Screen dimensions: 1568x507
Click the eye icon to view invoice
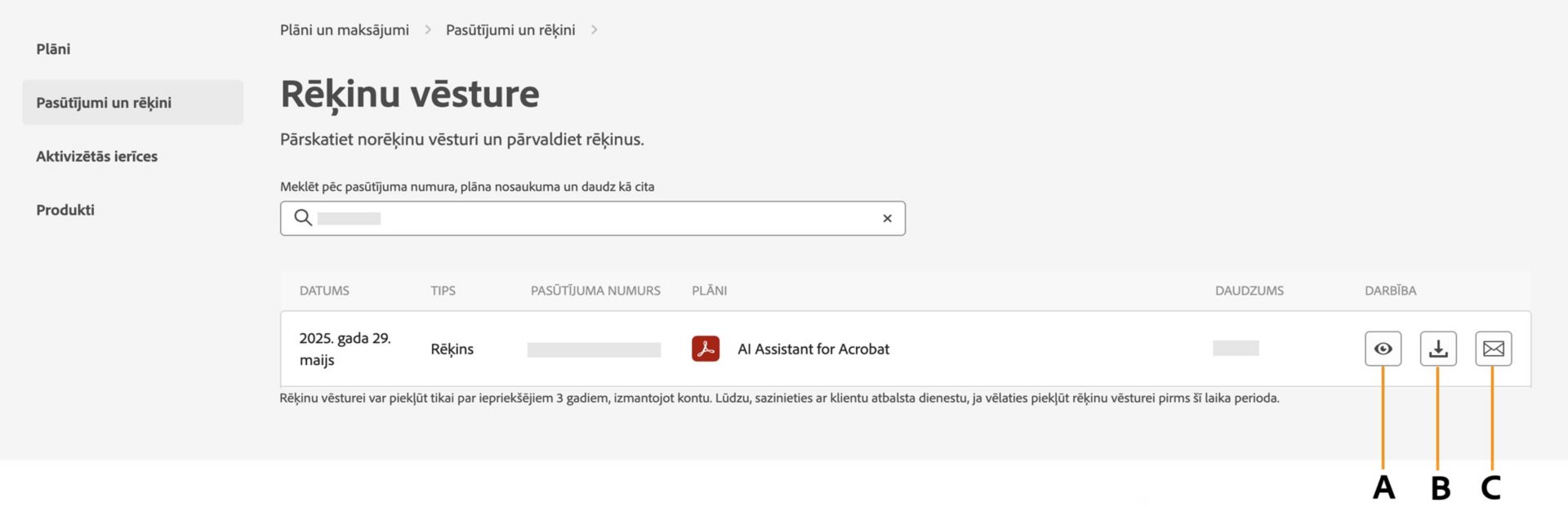pos(1383,349)
